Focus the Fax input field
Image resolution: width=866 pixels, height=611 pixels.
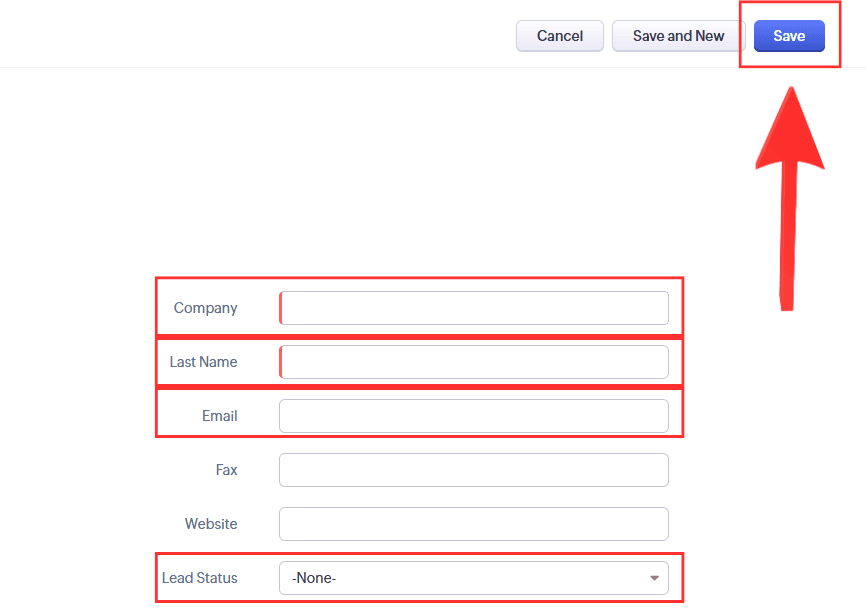click(x=474, y=470)
